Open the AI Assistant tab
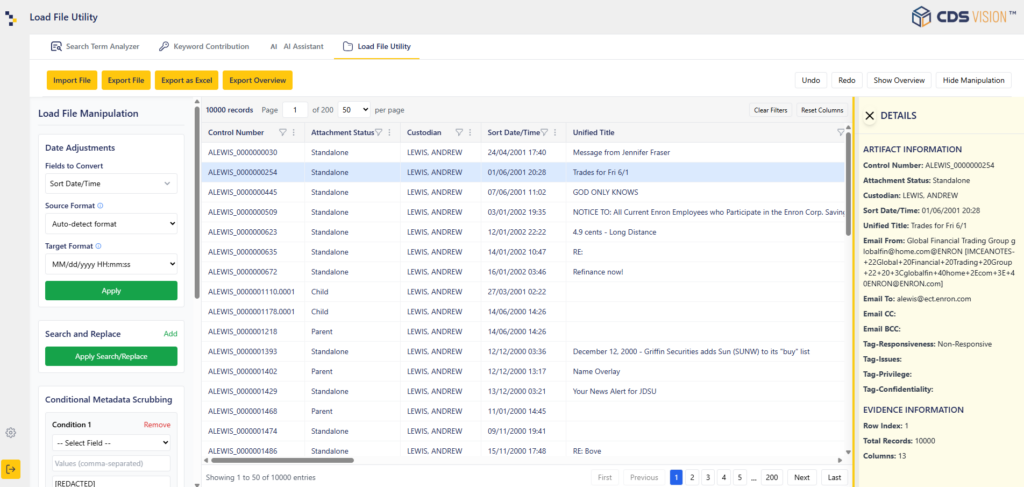Image resolution: width=1024 pixels, height=487 pixels. (297, 46)
